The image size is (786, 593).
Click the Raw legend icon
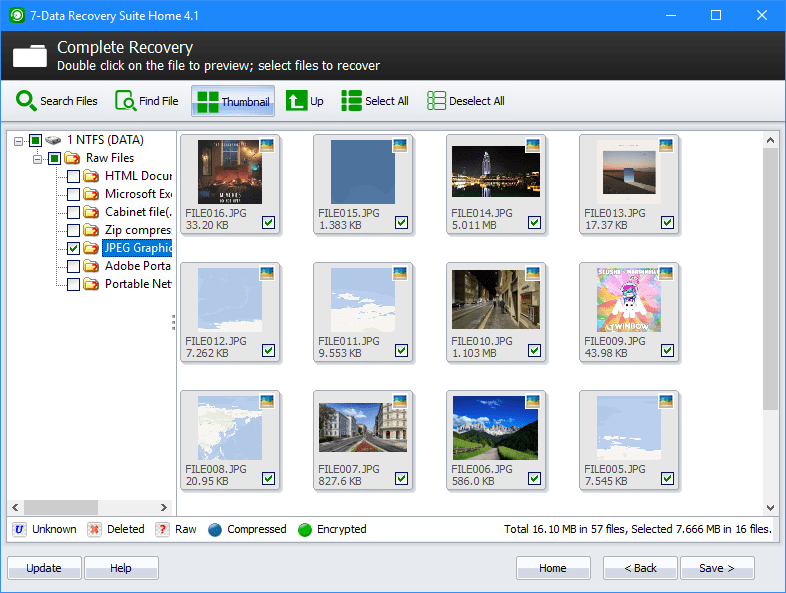click(x=162, y=529)
